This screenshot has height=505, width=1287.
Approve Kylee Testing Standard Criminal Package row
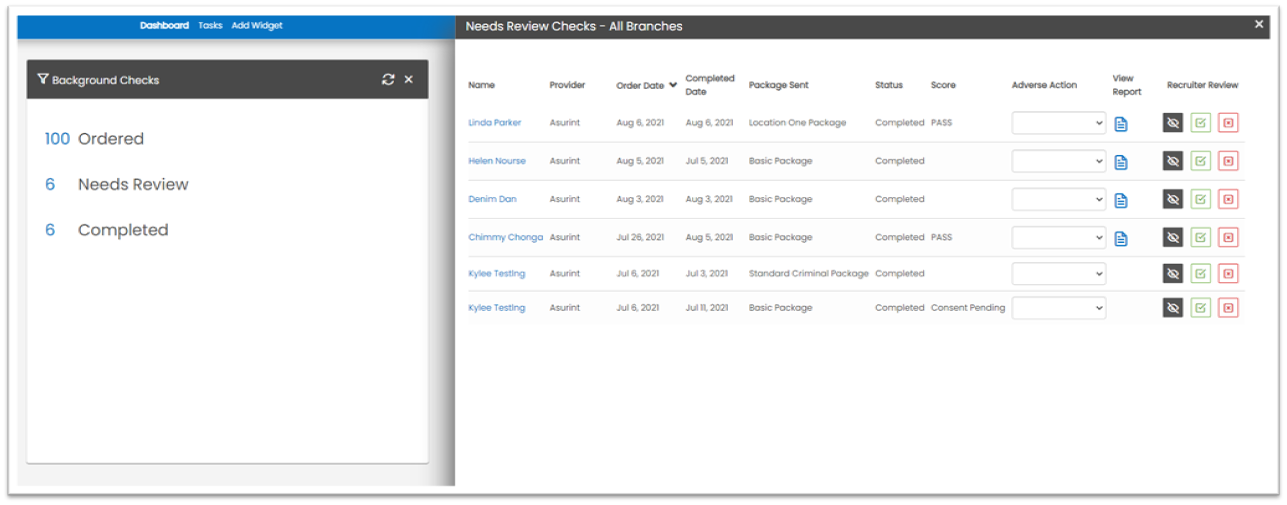[x=1200, y=274]
